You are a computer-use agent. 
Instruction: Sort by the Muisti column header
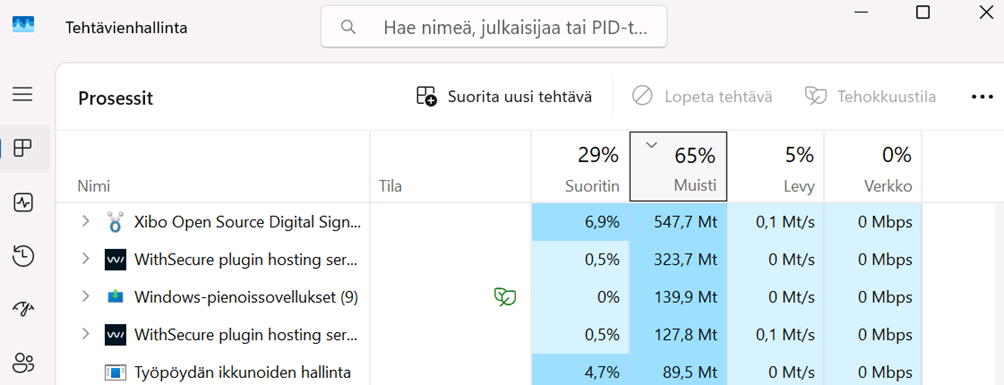(x=678, y=167)
